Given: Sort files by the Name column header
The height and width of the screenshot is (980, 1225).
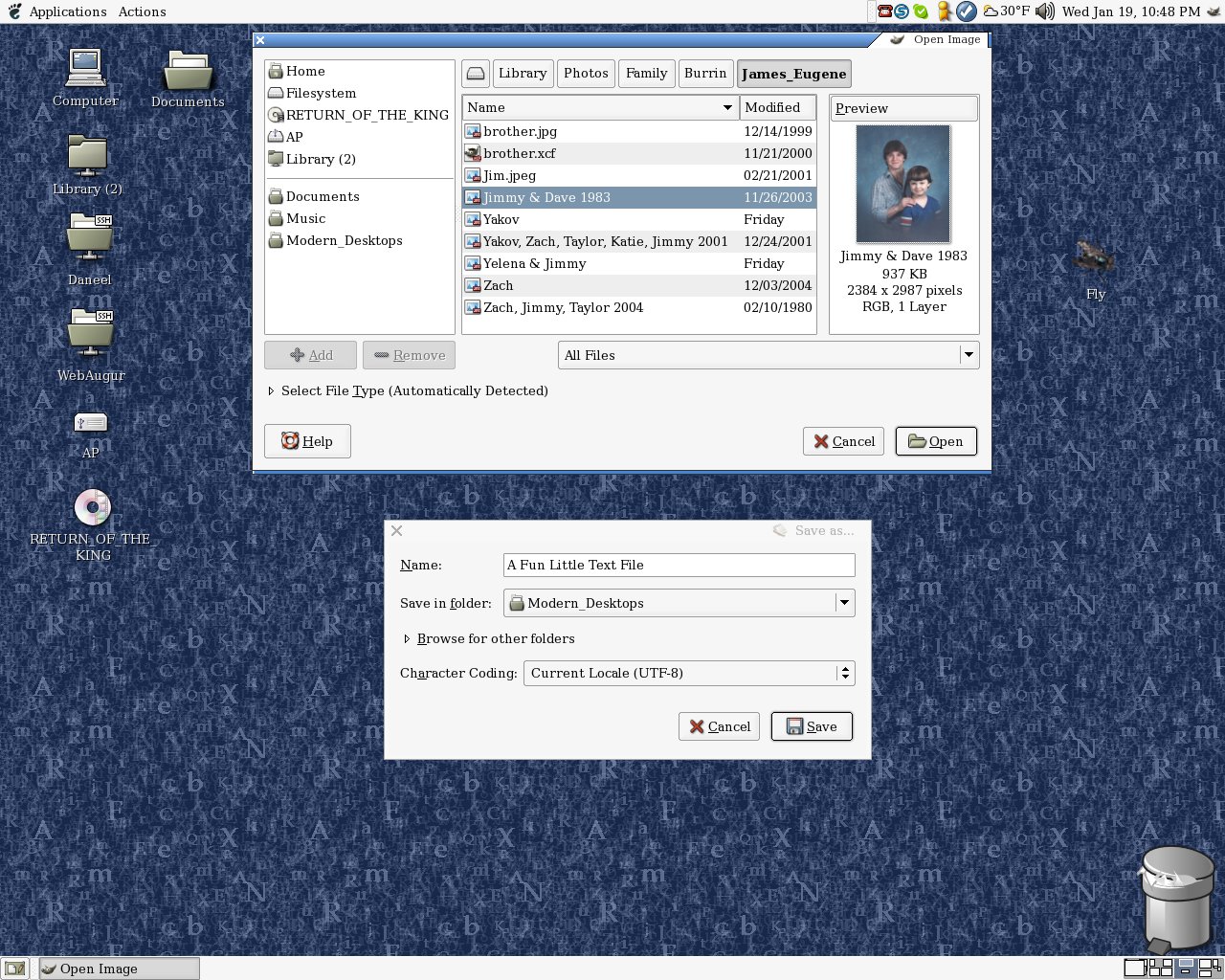Looking at the screenshot, I should coord(600,107).
